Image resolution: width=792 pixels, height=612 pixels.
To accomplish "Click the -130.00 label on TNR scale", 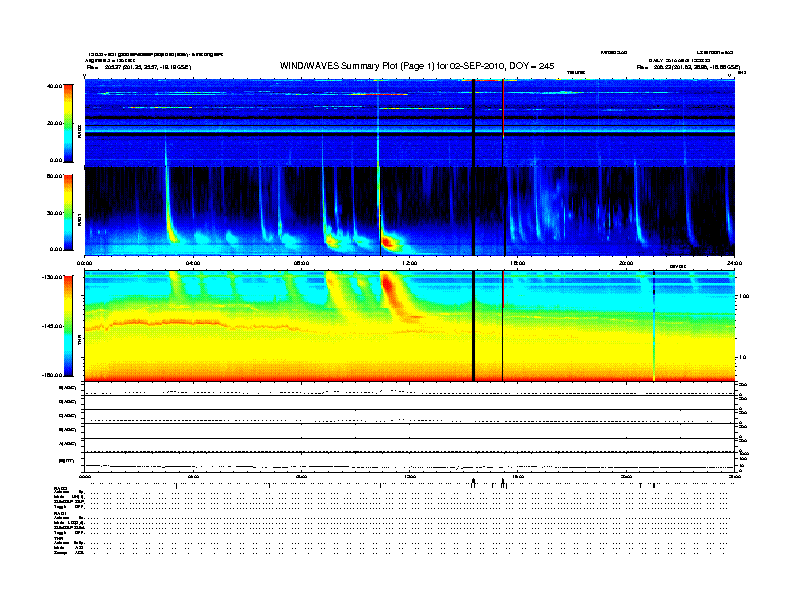I will [53, 277].
